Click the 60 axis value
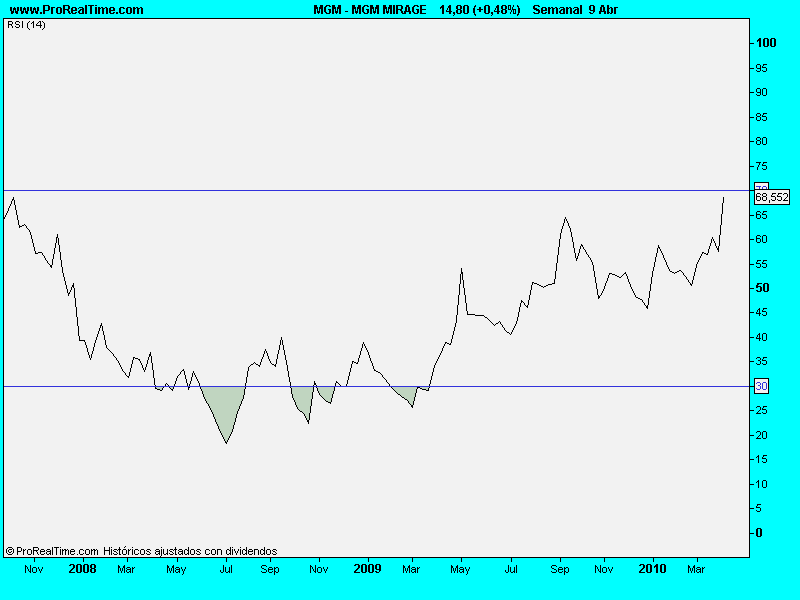The height and width of the screenshot is (600, 800). (761, 239)
